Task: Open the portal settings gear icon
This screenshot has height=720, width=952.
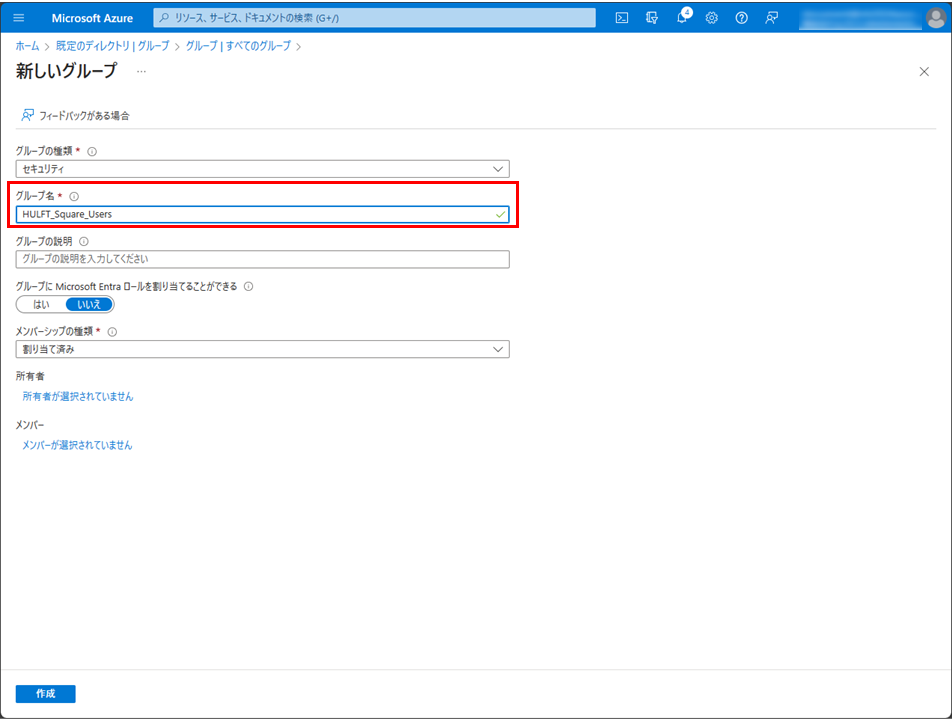Action: 712,18
